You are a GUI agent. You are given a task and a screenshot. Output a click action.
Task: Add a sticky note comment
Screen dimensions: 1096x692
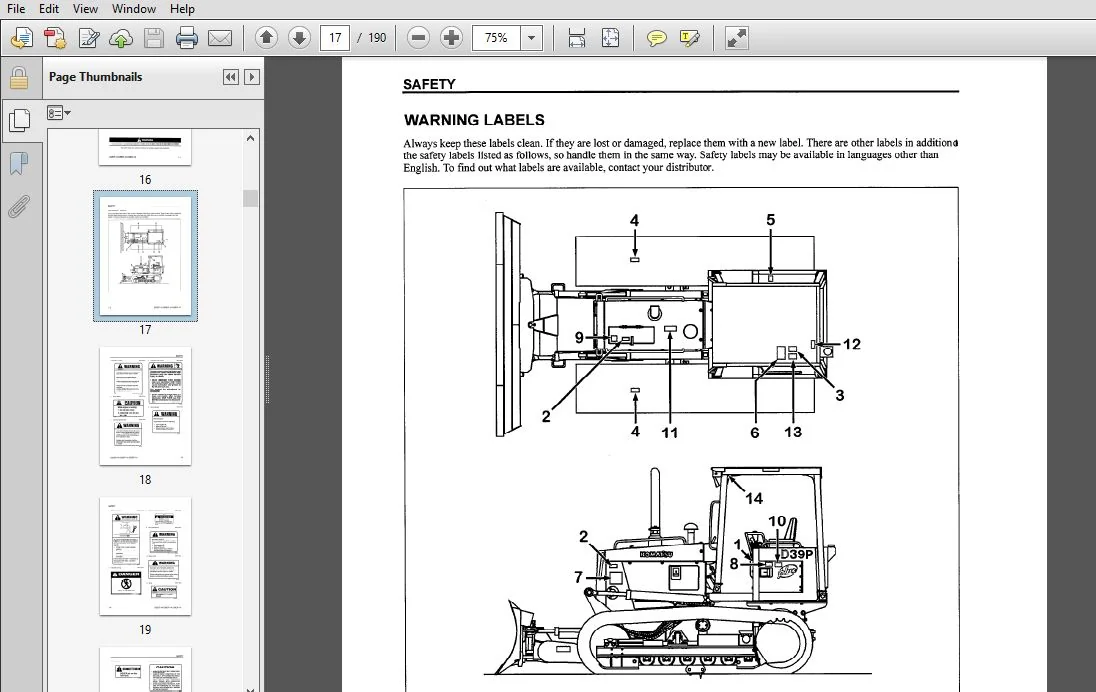[656, 38]
